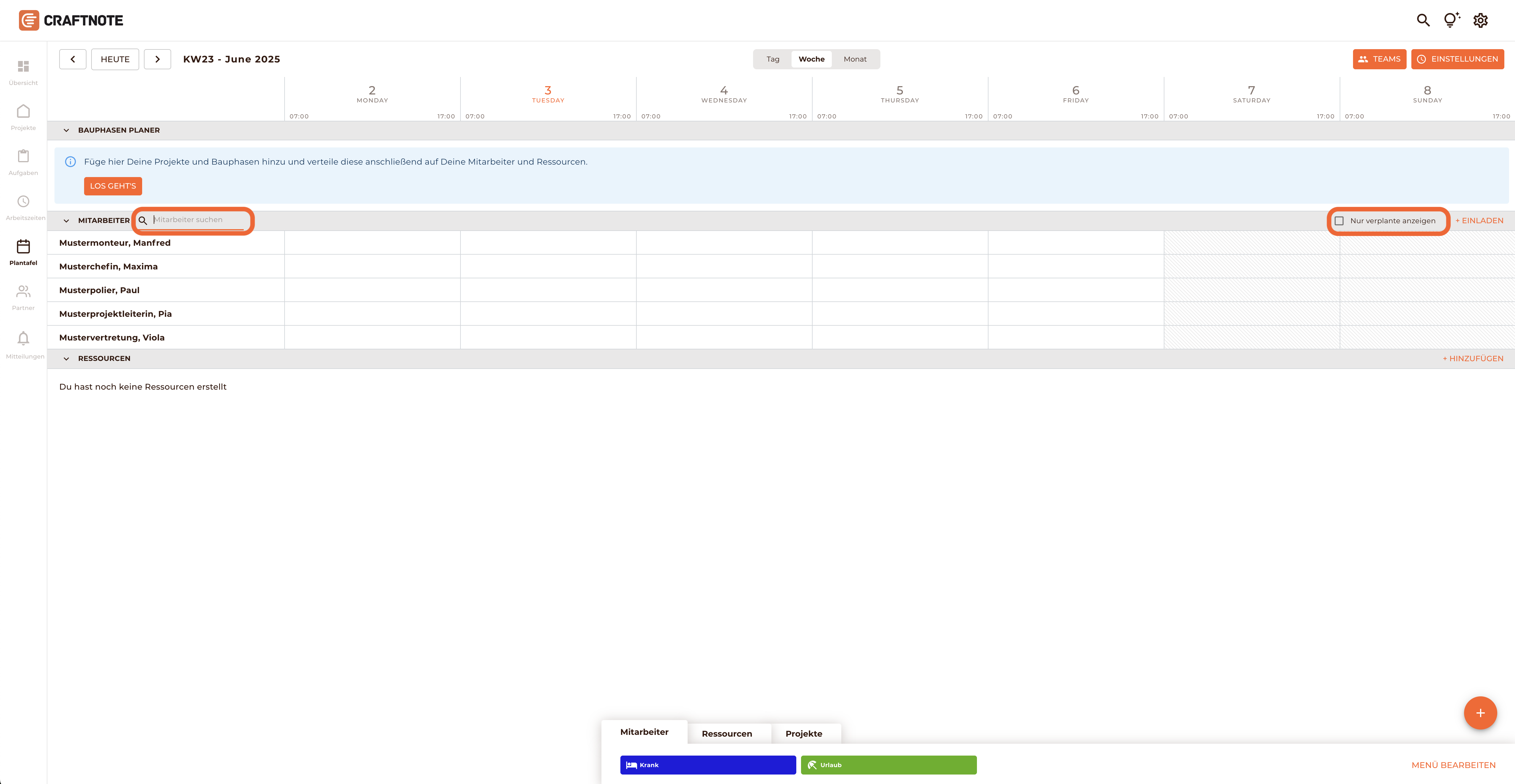
Task: Click the LOS GEHT'S button
Action: pos(113,187)
